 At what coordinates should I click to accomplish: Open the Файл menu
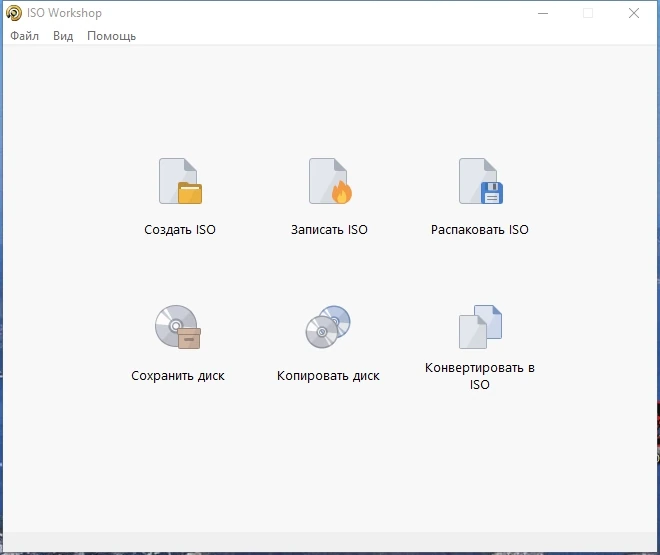click(x=24, y=36)
